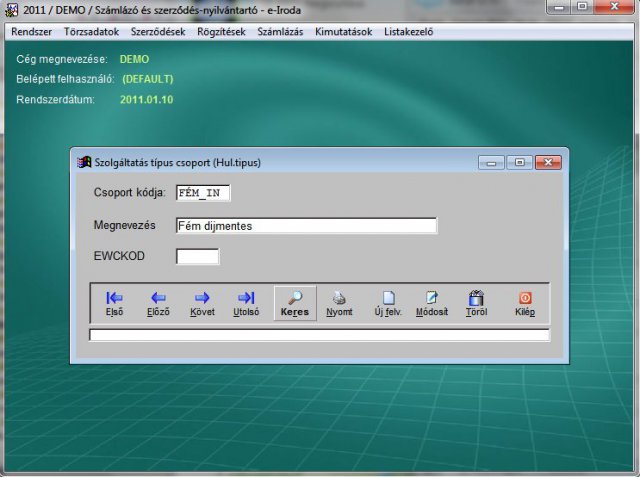The height and width of the screenshot is (477, 640).
Task: Expand the Kimutatások menu
Action: coord(343,32)
